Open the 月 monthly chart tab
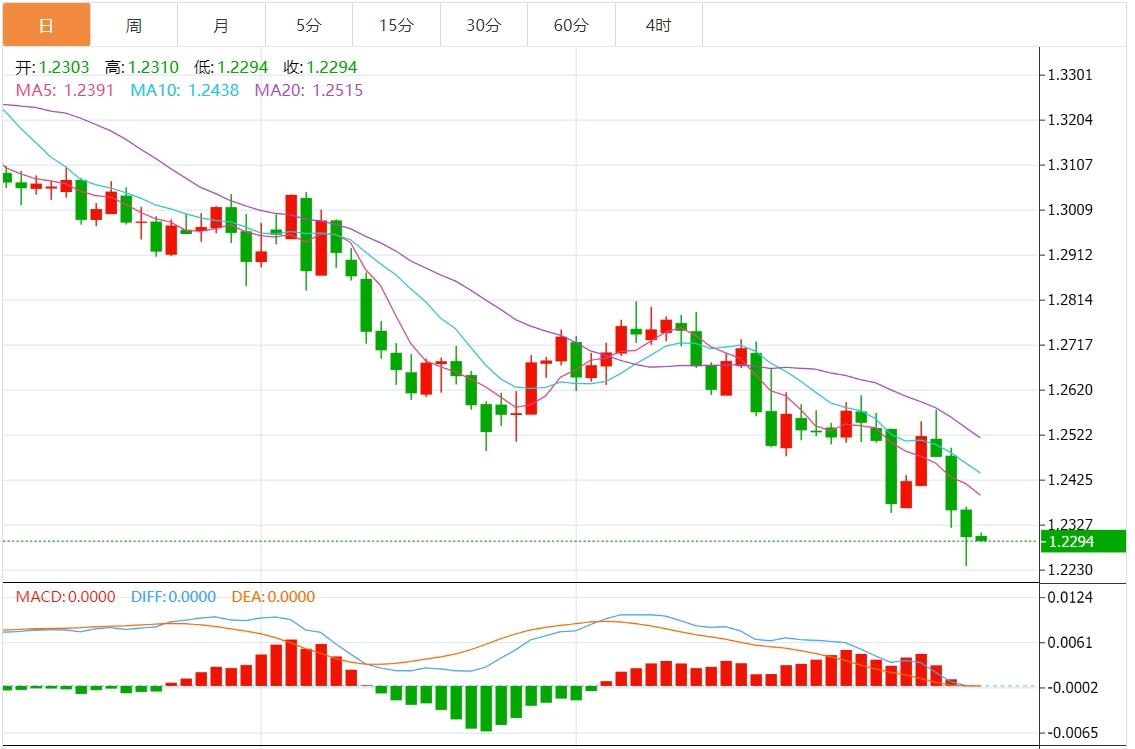This screenshot has height=749, width=1135. tap(221, 25)
